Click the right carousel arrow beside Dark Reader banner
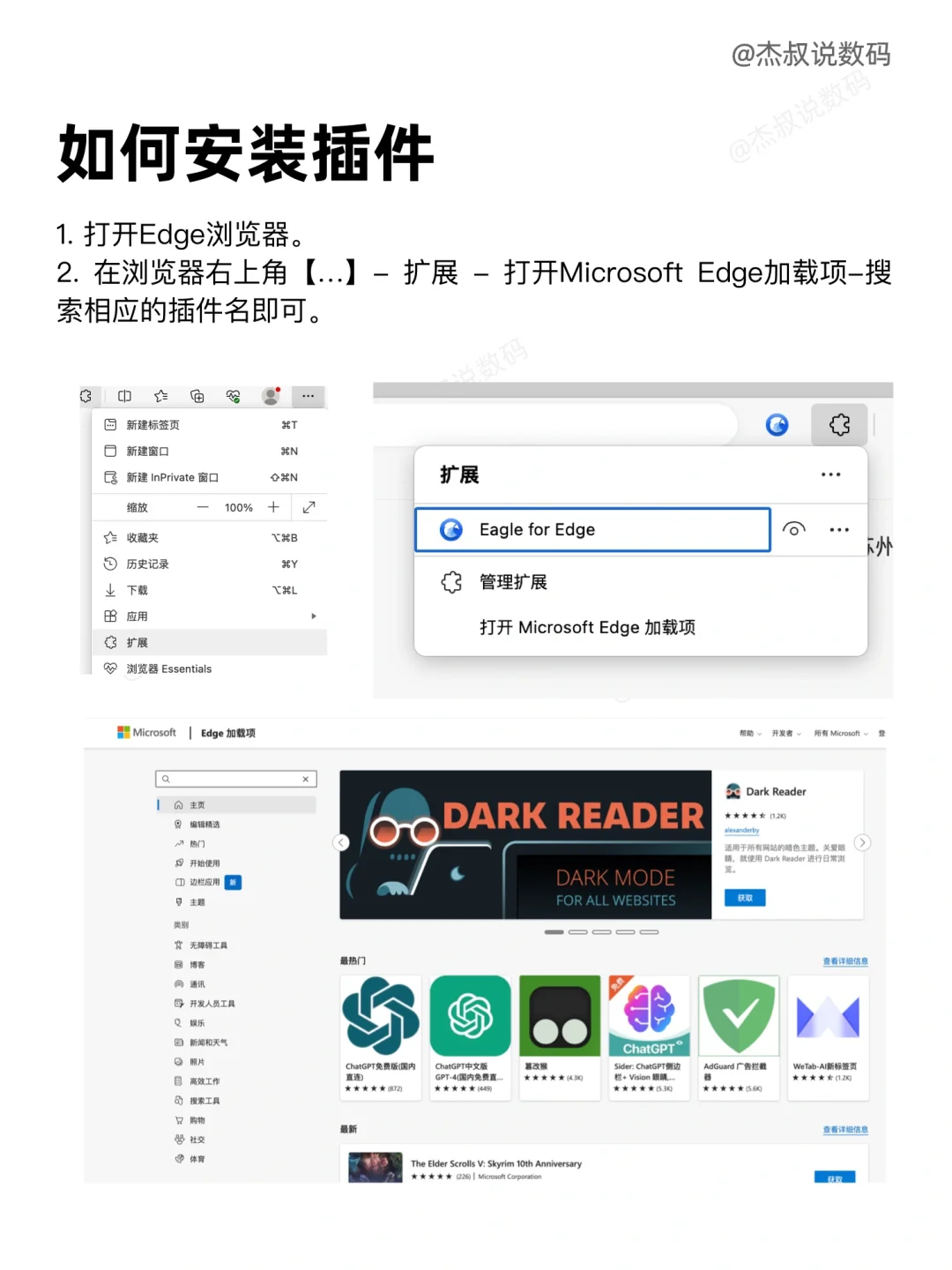The image size is (952, 1270). pos(862,843)
